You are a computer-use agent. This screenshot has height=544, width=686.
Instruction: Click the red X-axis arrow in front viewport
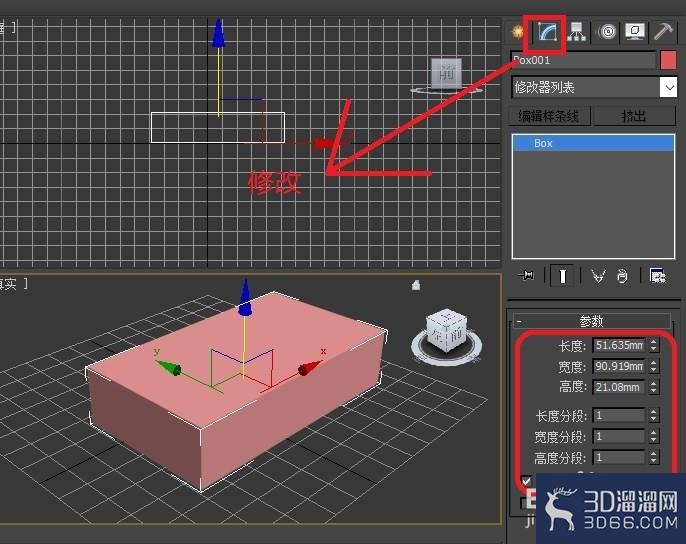pos(325,143)
